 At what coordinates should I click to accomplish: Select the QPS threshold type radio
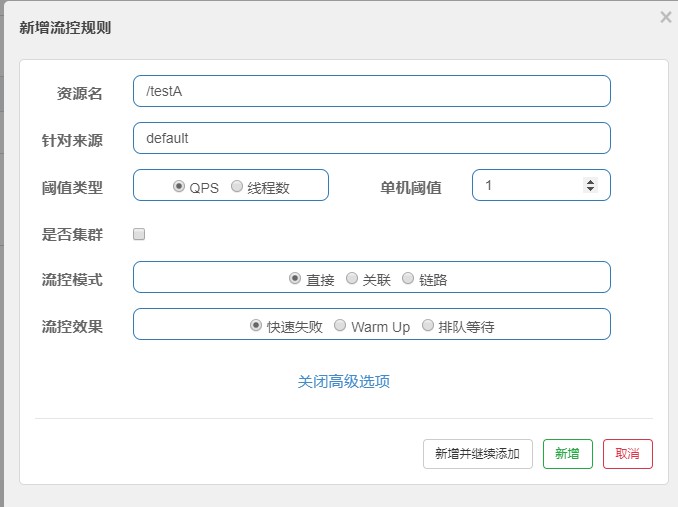point(179,186)
